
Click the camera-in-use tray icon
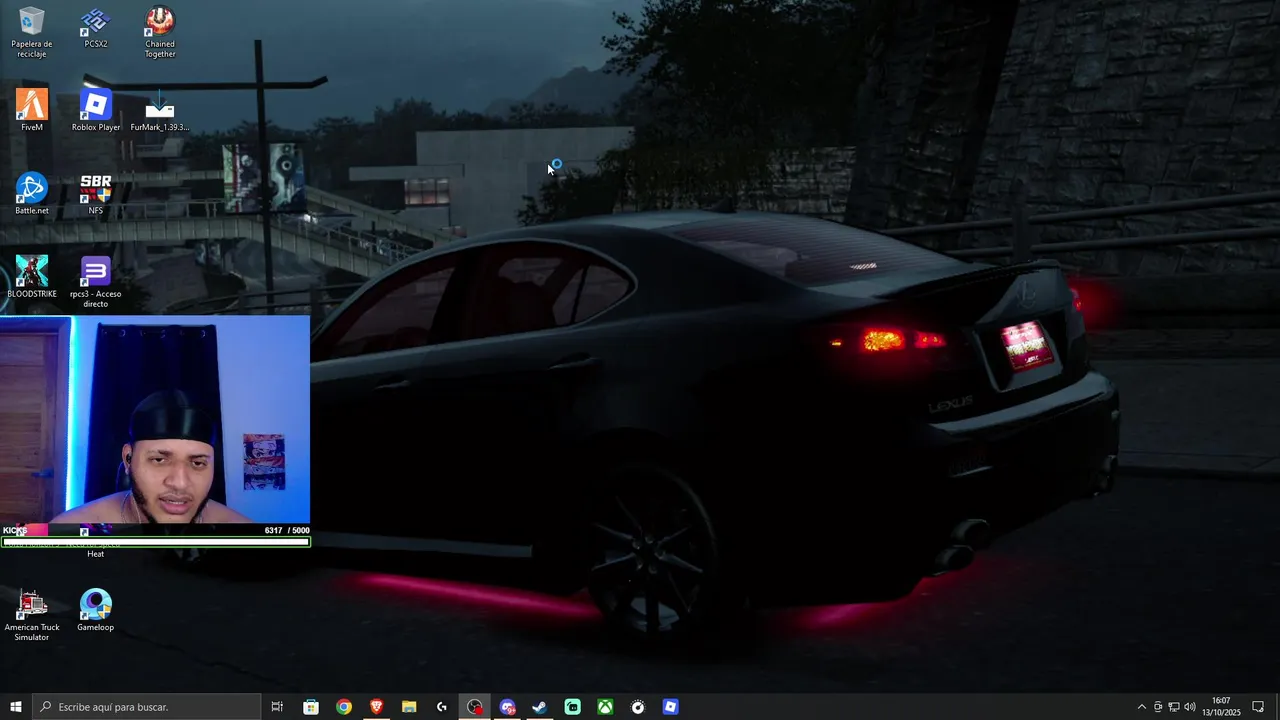pos(1158,707)
